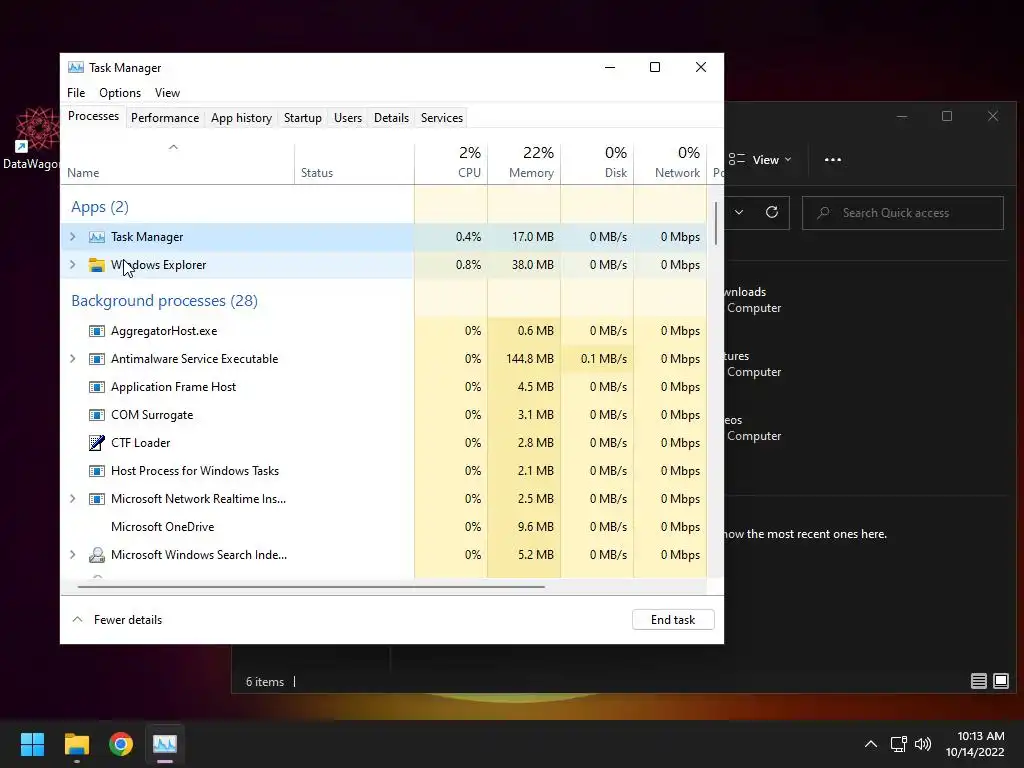This screenshot has height=768, width=1024.
Task: Open the DataWagon desktop shortcut
Action: [x=31, y=138]
